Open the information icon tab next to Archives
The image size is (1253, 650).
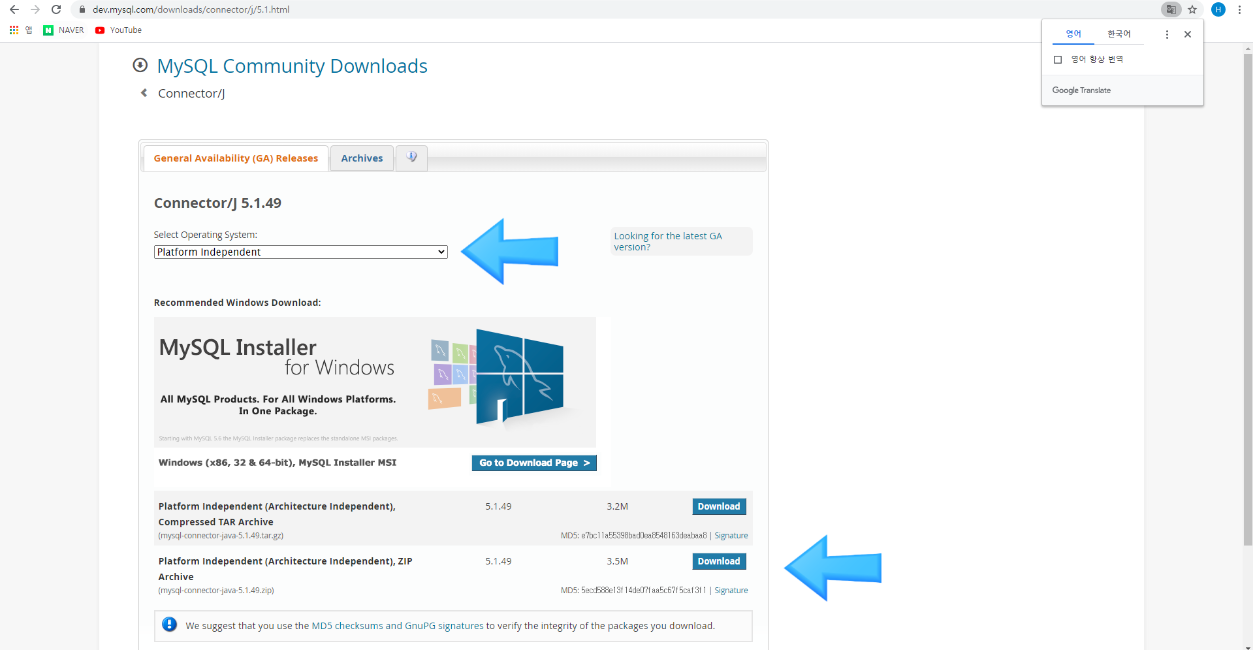click(x=411, y=158)
